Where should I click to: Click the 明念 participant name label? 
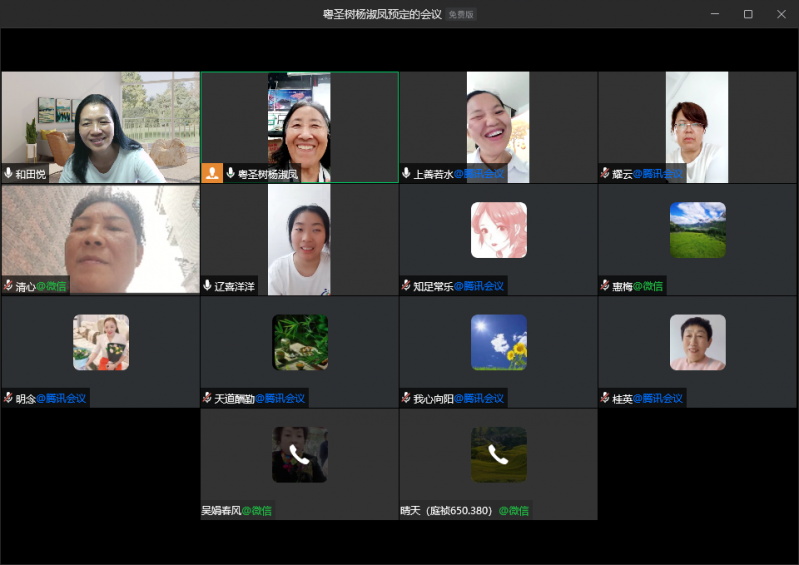point(26,398)
